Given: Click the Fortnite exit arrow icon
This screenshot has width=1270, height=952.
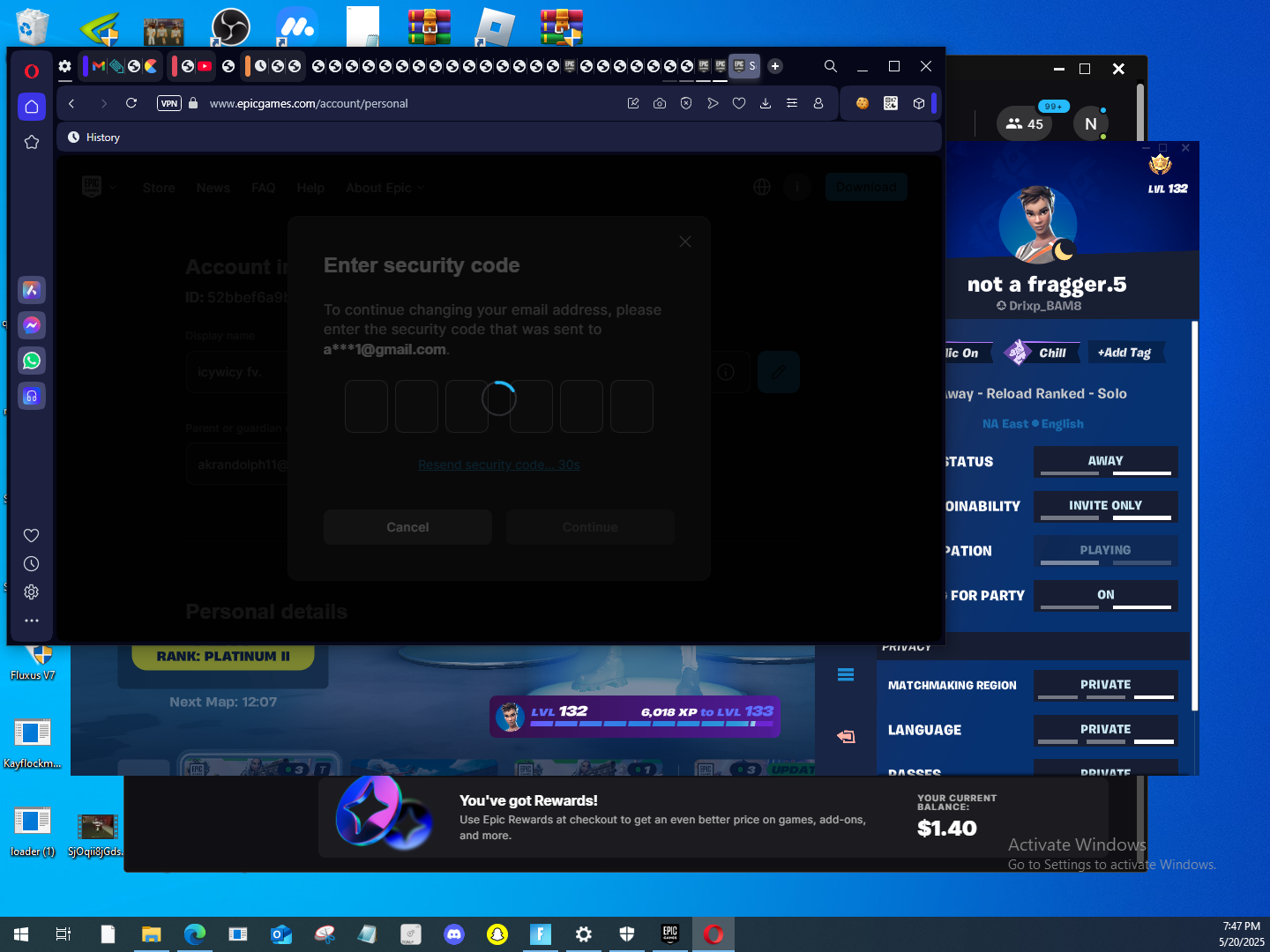Looking at the screenshot, I should [x=847, y=736].
